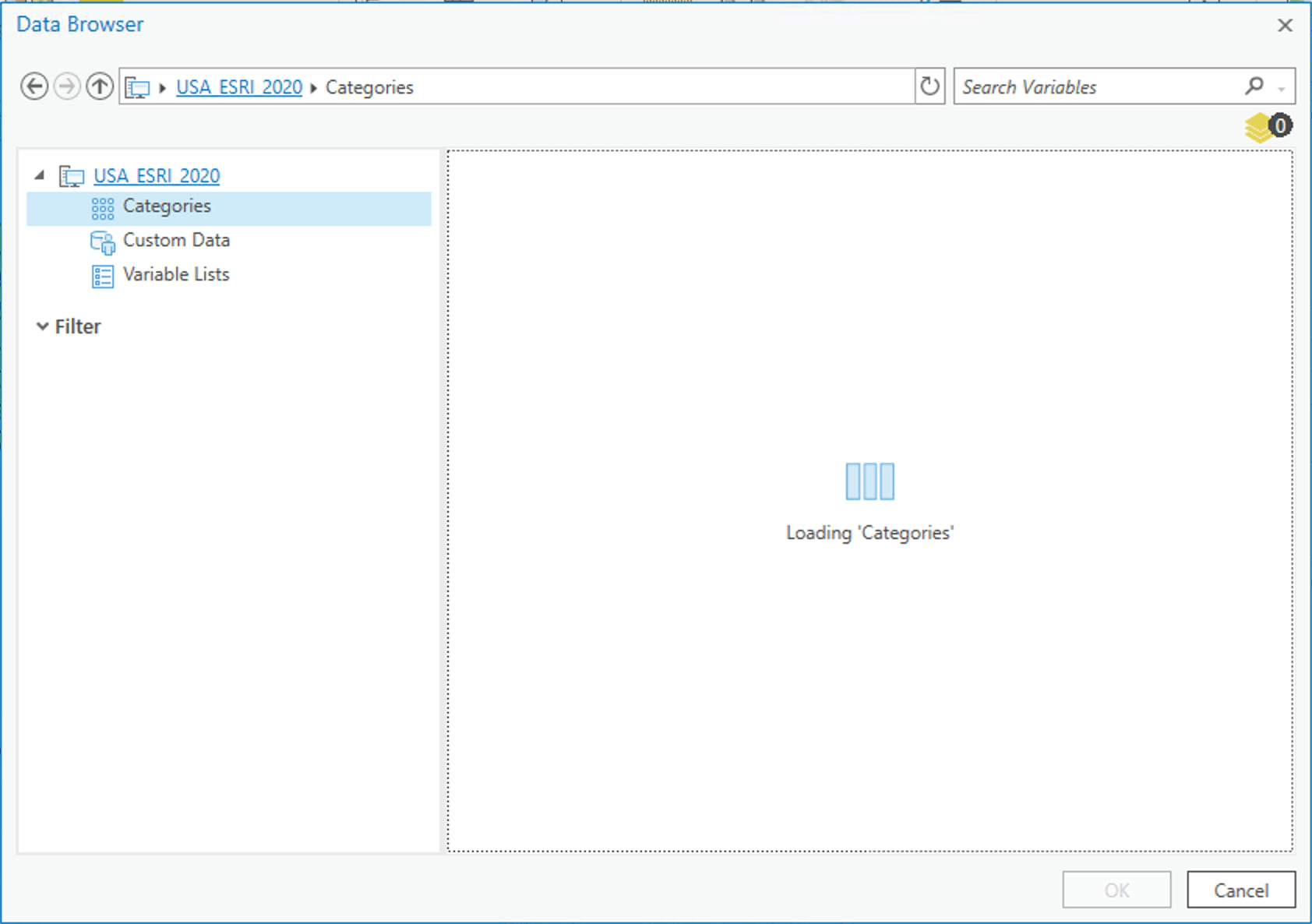Click Categories in the breadcrumb path
Screen dimensions: 1312x924
369,87
